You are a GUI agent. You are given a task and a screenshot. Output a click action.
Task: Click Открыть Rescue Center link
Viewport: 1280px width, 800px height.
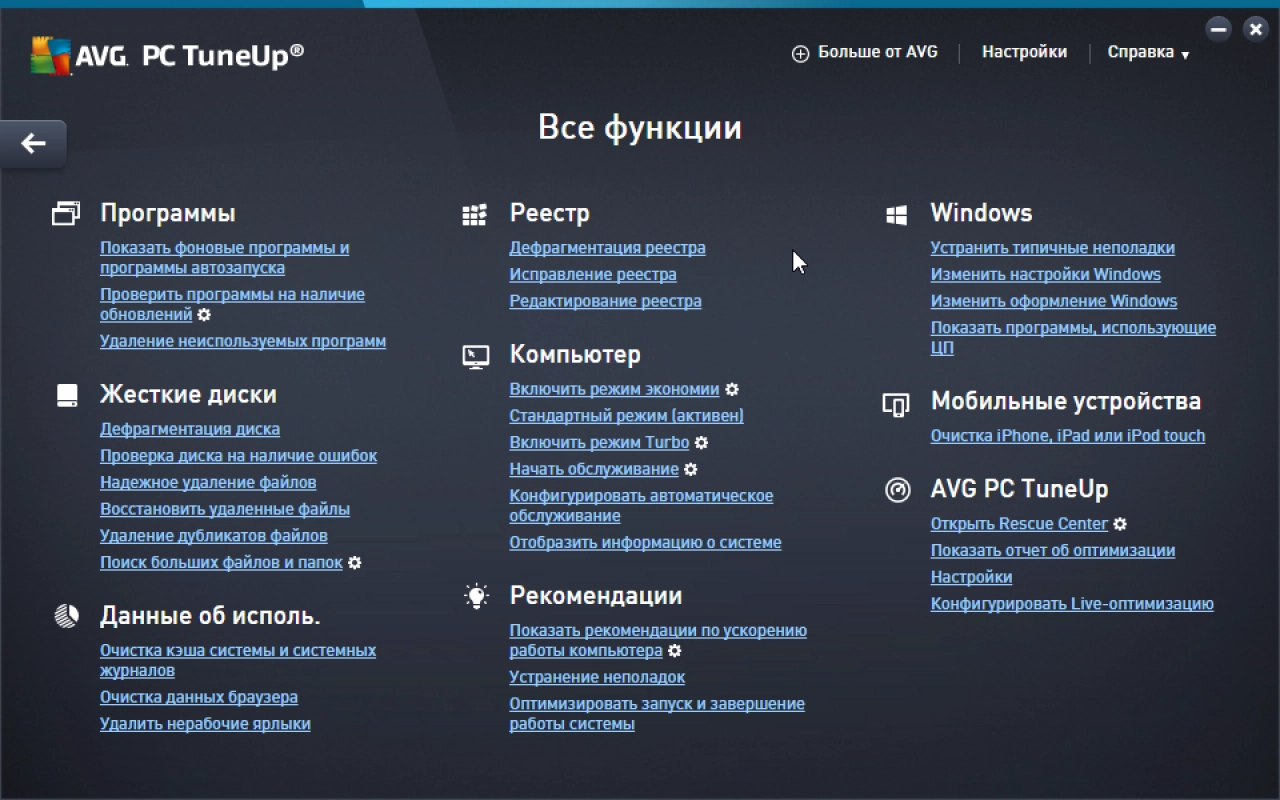[x=1019, y=524]
